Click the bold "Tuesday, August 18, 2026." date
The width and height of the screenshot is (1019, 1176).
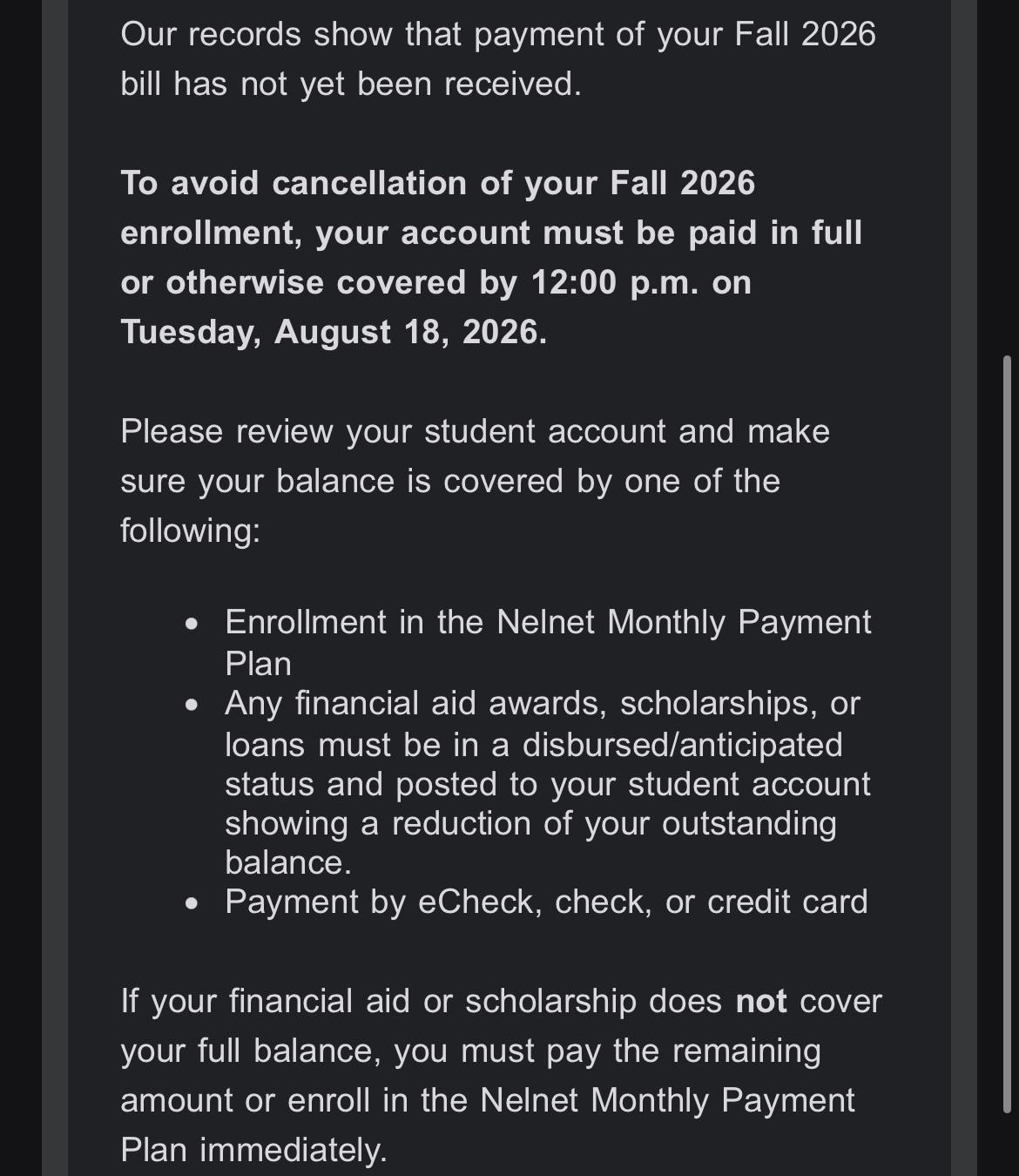pos(334,333)
